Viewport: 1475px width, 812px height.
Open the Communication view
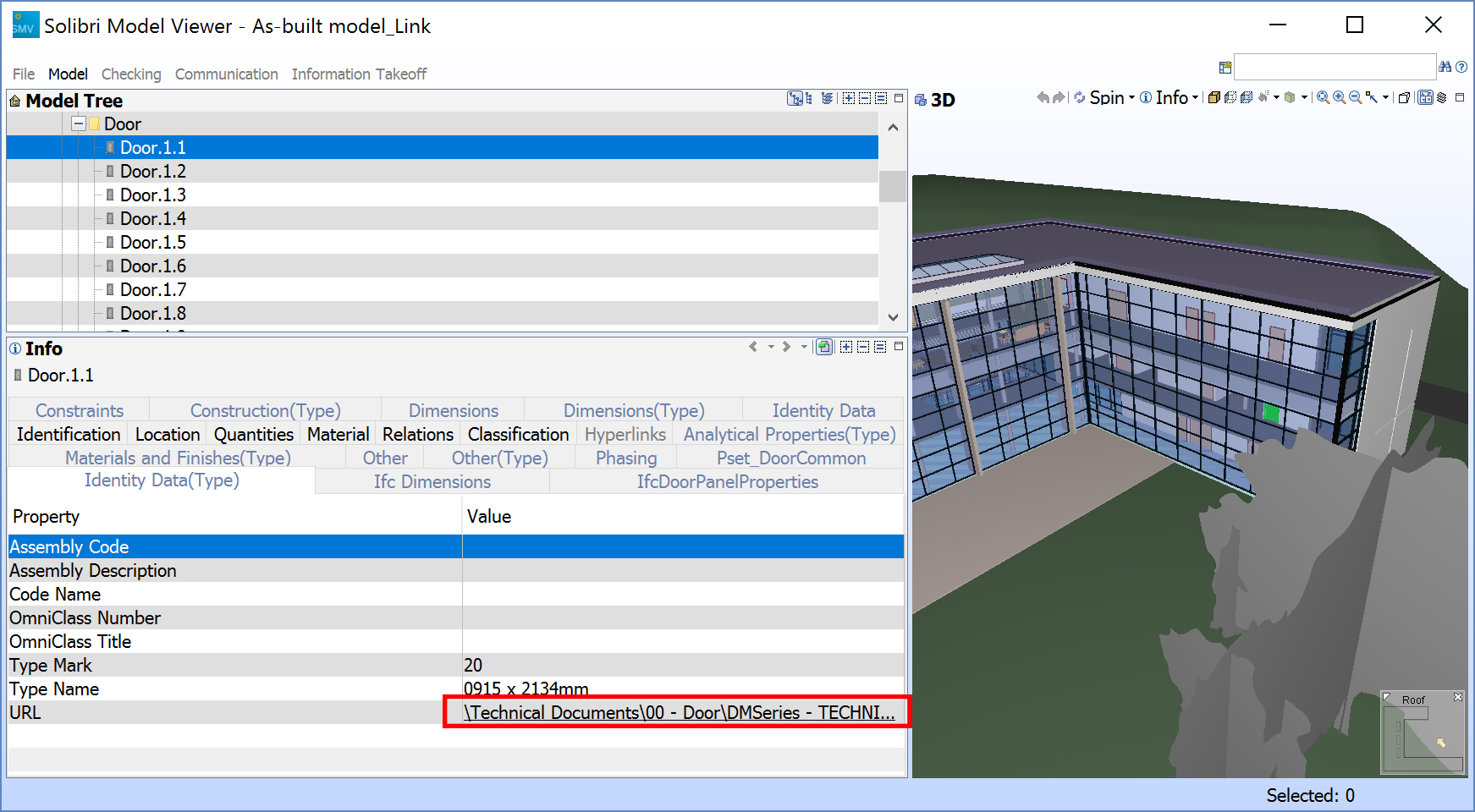(227, 74)
